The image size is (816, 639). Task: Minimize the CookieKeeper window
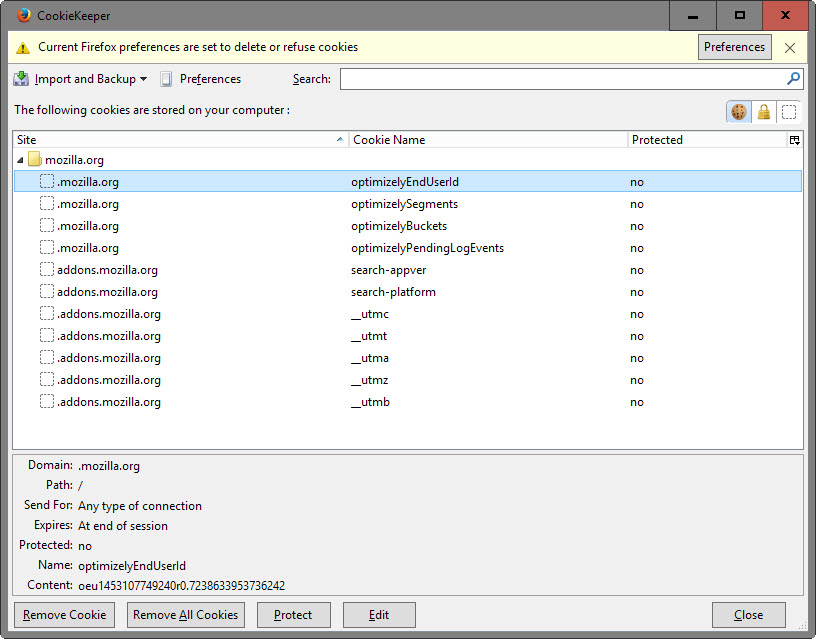pyautogui.click(x=693, y=16)
